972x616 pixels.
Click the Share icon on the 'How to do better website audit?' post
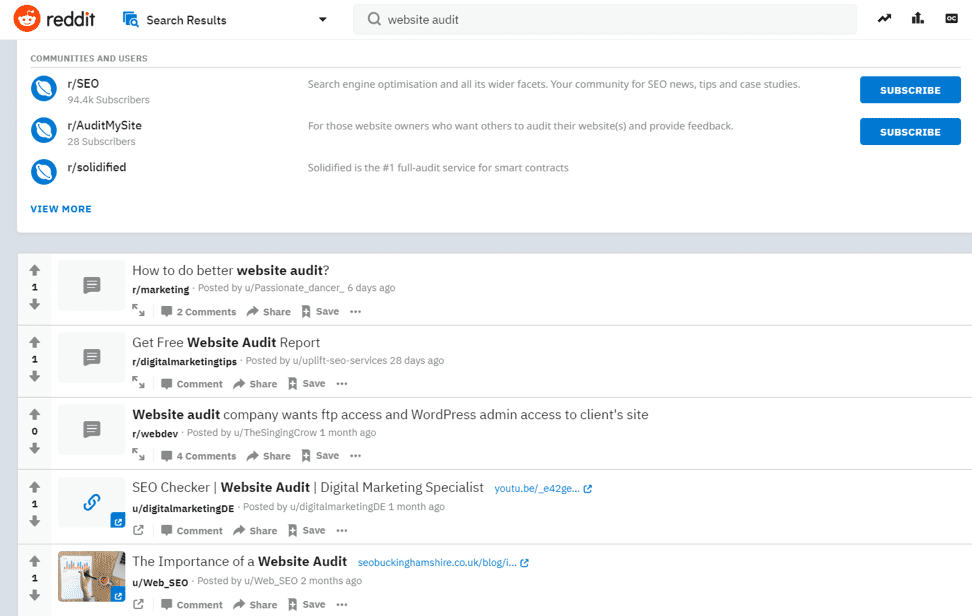tap(268, 311)
